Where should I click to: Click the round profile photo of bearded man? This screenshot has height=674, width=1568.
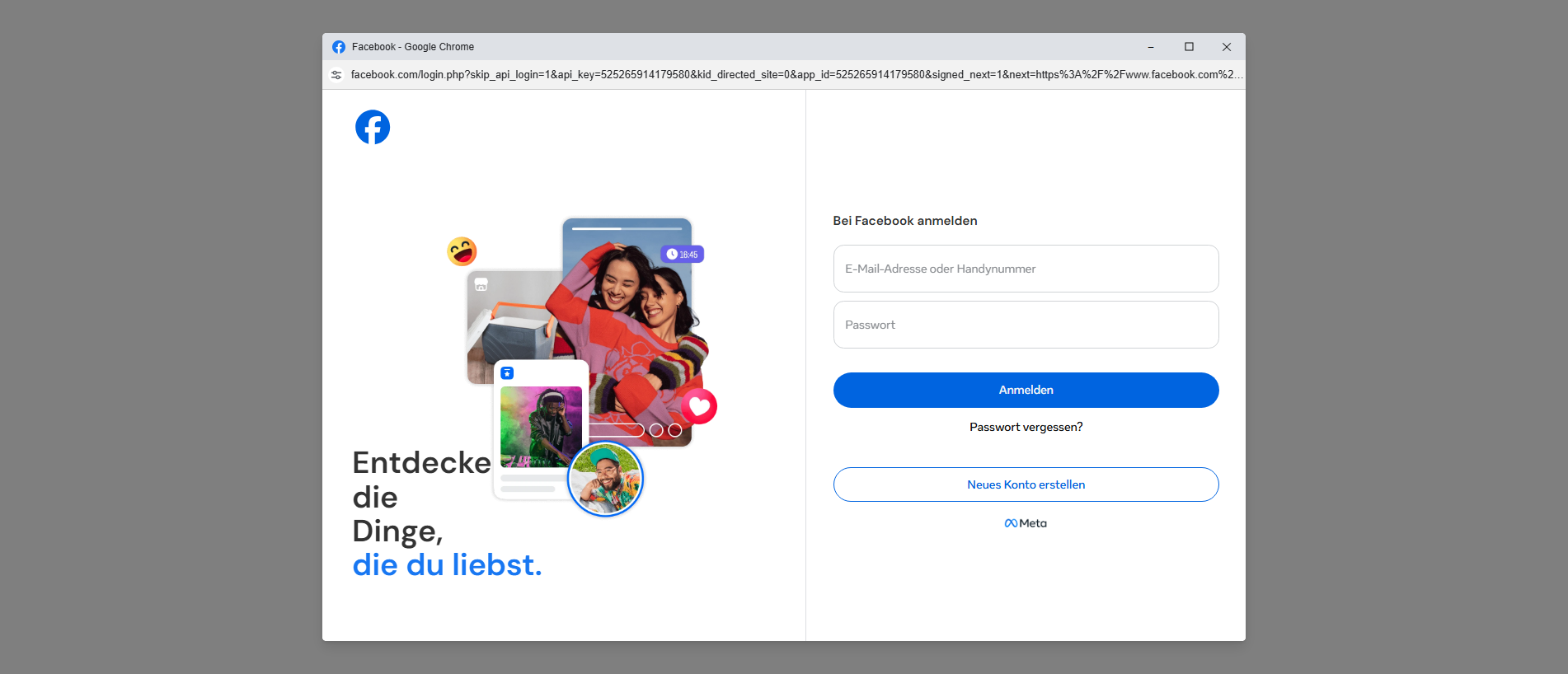coord(606,480)
